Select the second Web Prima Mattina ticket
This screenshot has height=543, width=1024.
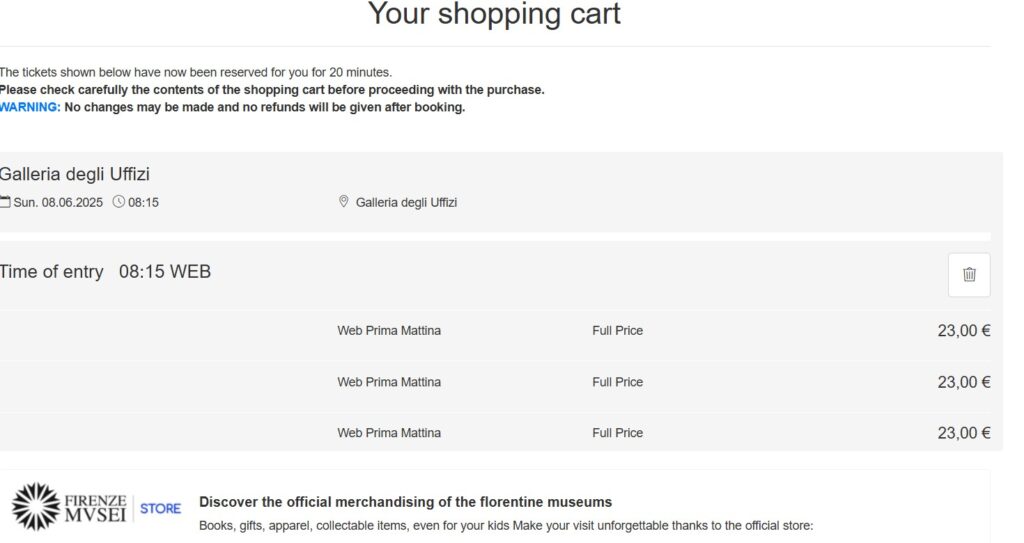point(495,382)
